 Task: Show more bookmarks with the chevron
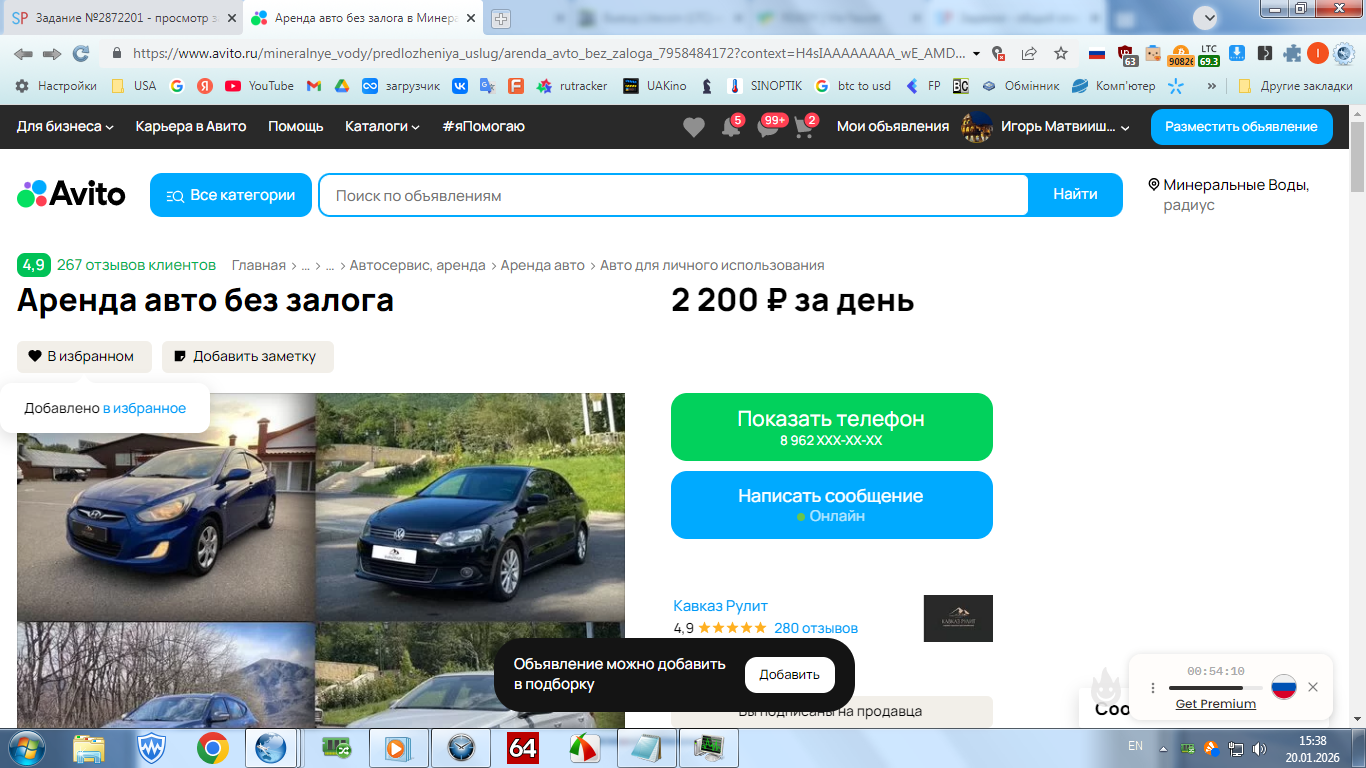click(x=1212, y=86)
